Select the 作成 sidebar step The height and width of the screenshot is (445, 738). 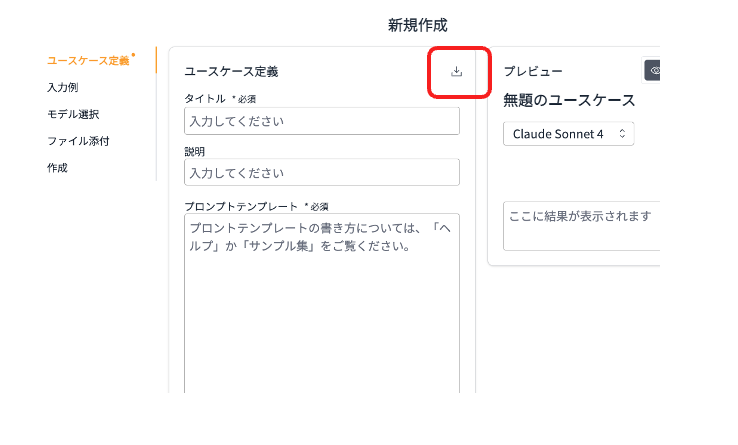click(57, 168)
